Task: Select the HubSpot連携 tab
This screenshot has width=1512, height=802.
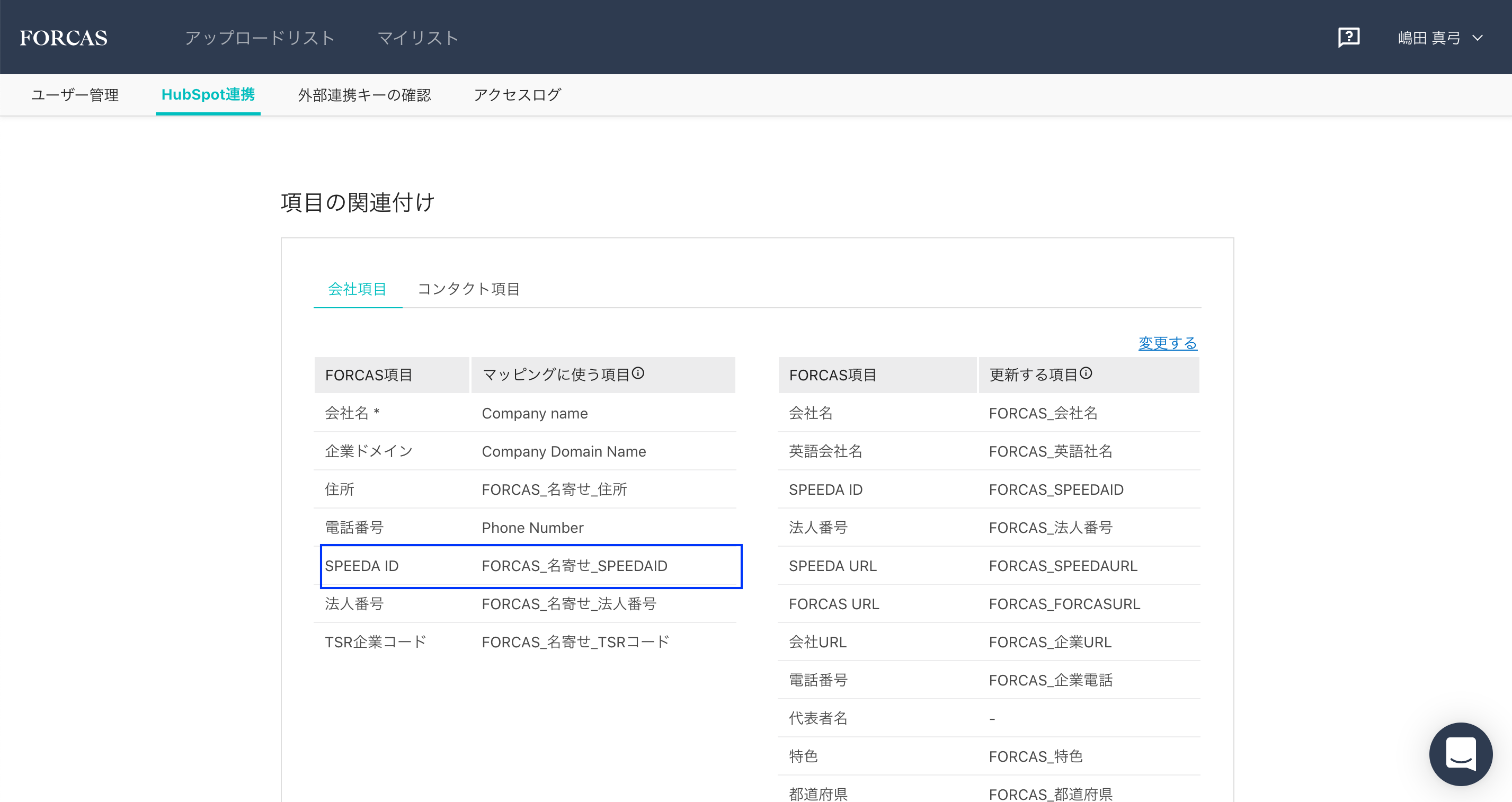Action: pyautogui.click(x=208, y=94)
